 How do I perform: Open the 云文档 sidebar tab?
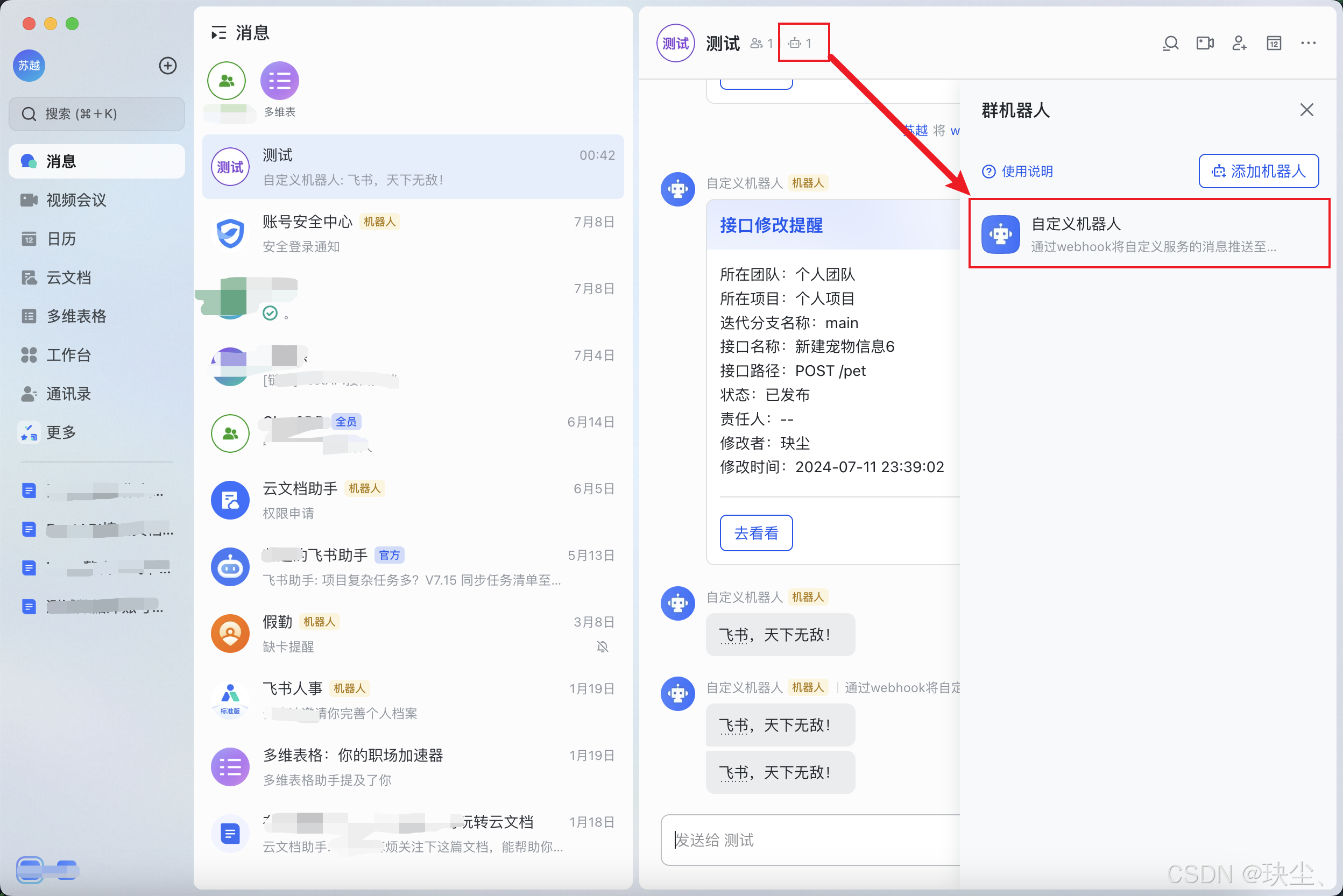click(x=97, y=278)
